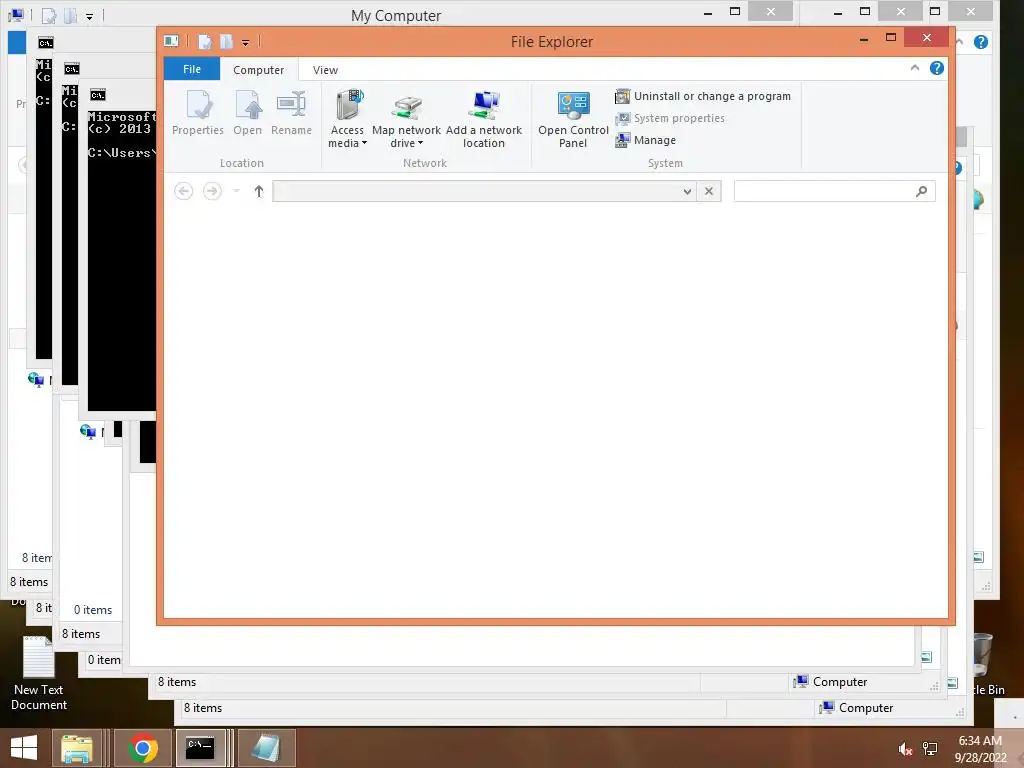Launch Open Control Panel
Viewport: 1024px width, 768px height.
(x=573, y=120)
